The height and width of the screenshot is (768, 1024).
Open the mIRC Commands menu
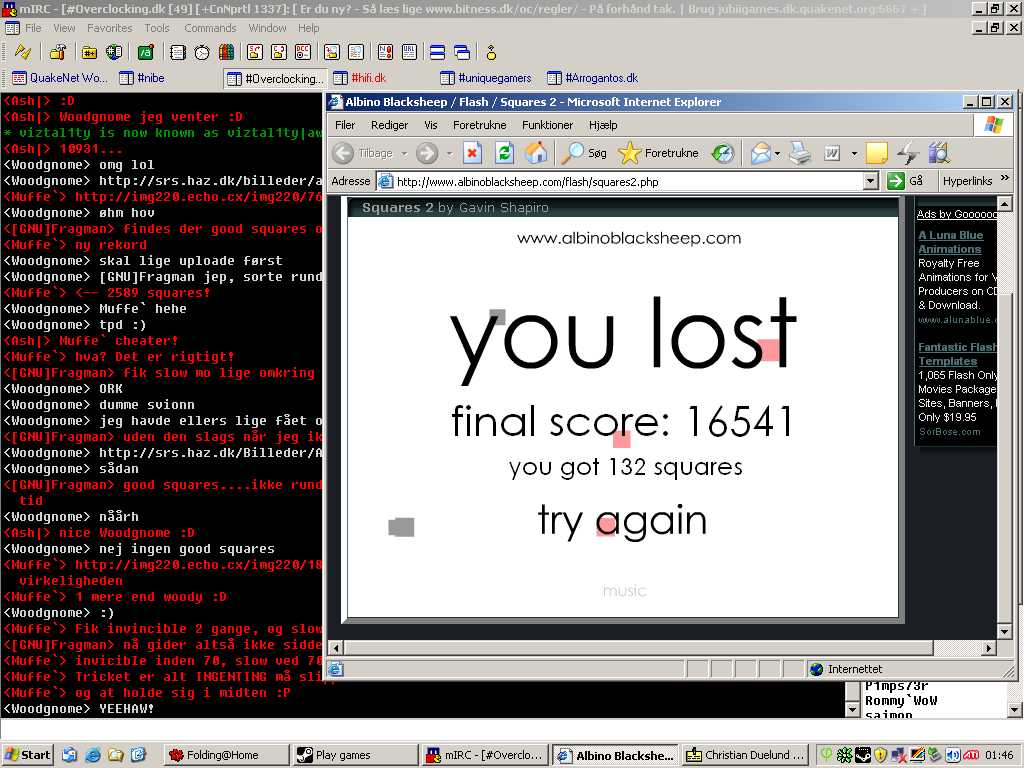[210, 28]
